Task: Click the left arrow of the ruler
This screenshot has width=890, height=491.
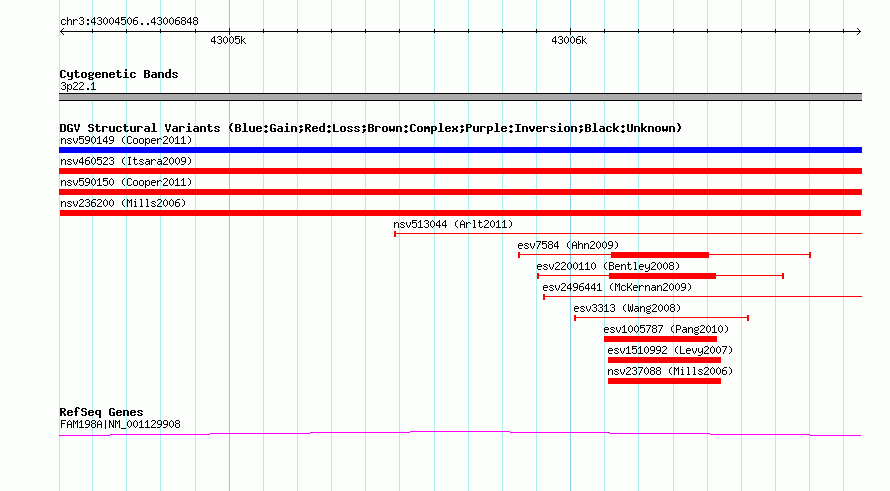Action: (62, 32)
